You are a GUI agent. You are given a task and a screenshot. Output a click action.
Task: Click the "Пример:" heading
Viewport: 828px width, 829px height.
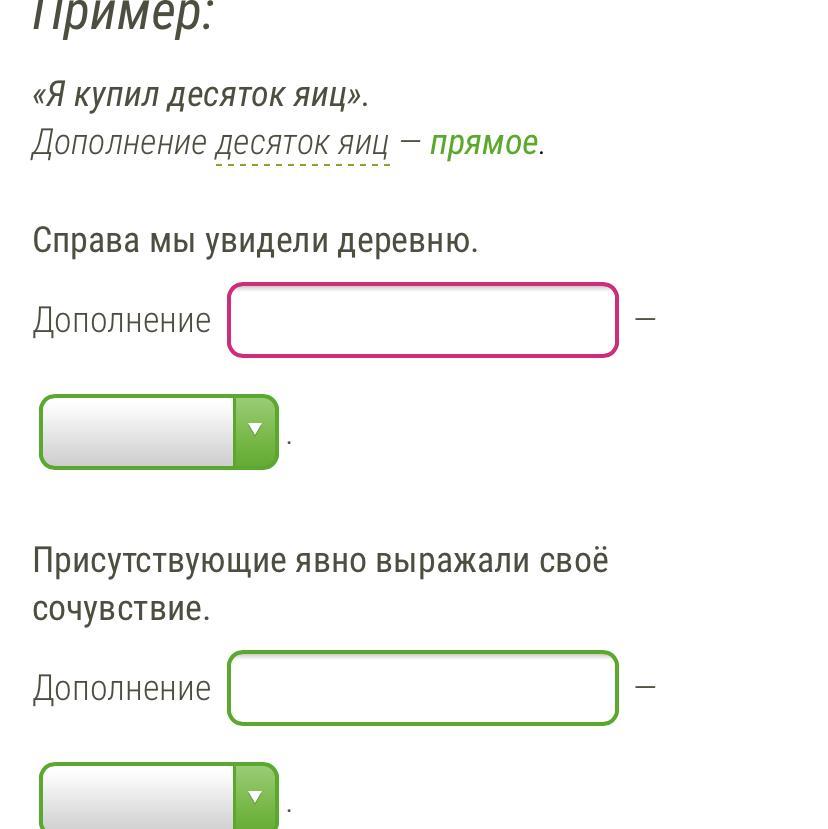click(124, 16)
